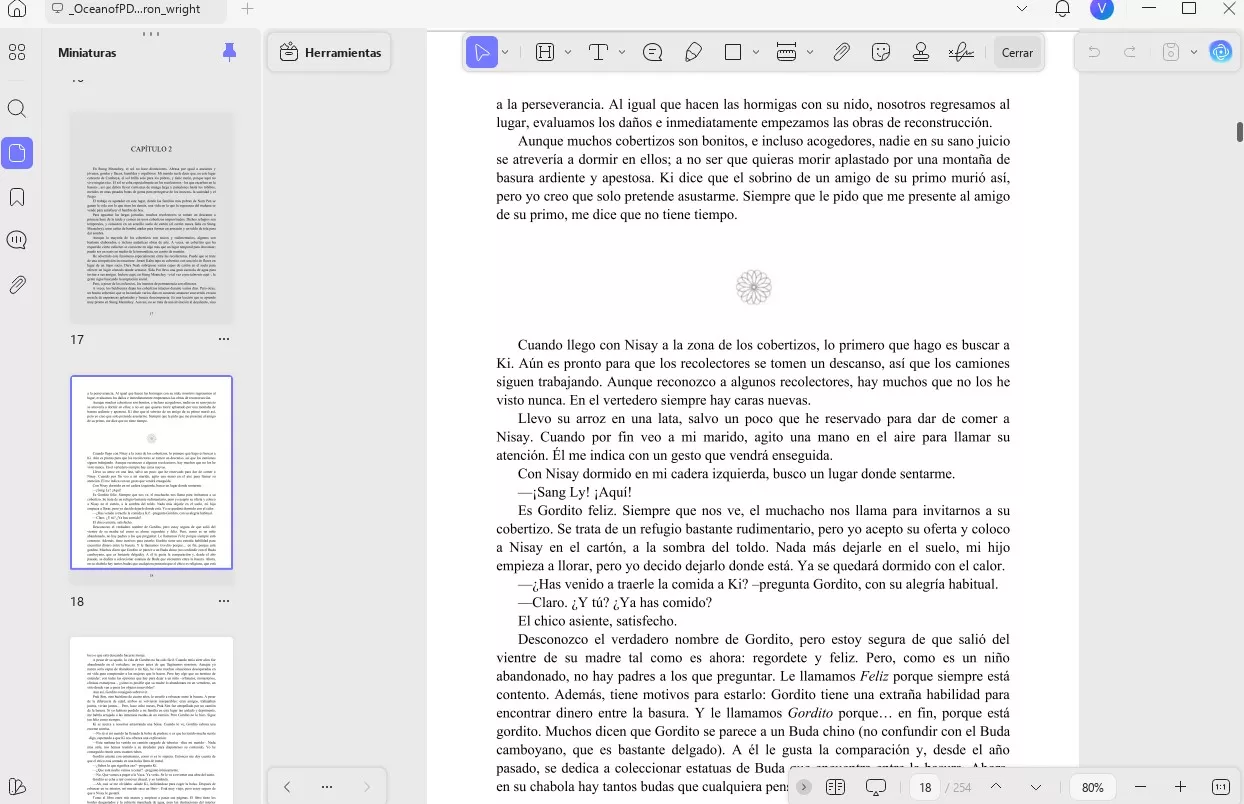Open a new tab with plus
The image size is (1244, 804).
click(247, 9)
